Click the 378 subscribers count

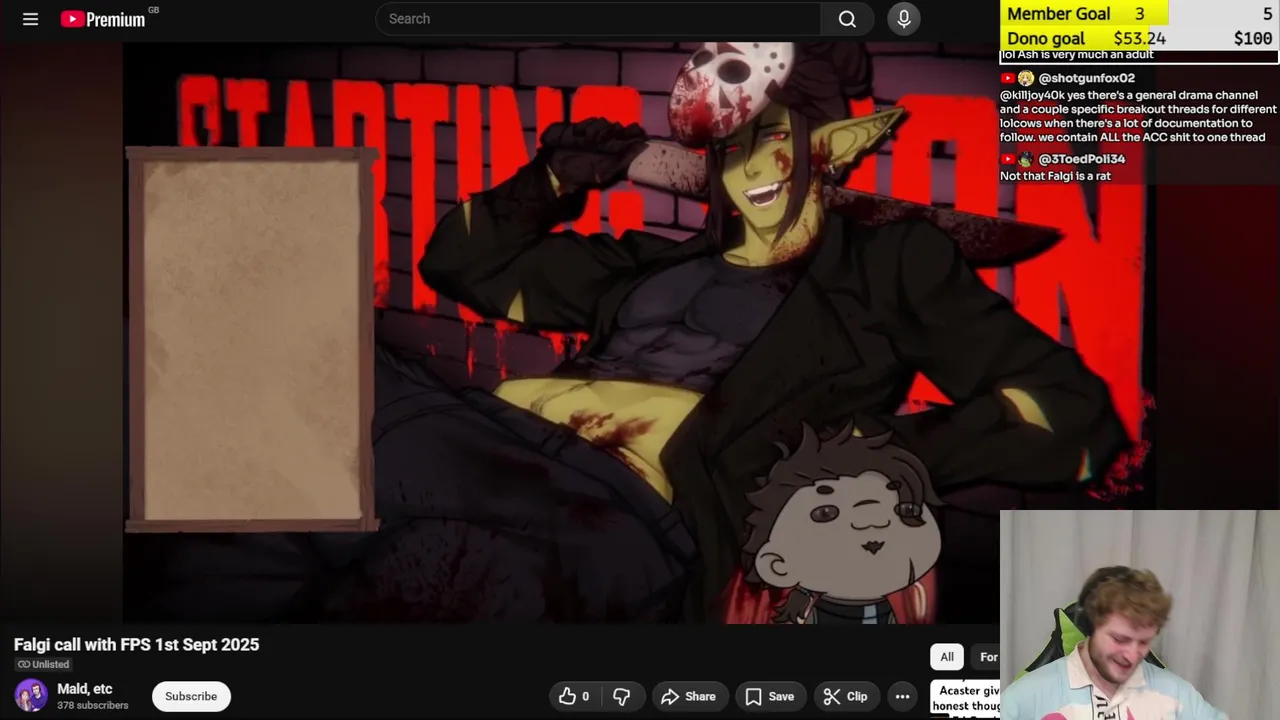(93, 706)
